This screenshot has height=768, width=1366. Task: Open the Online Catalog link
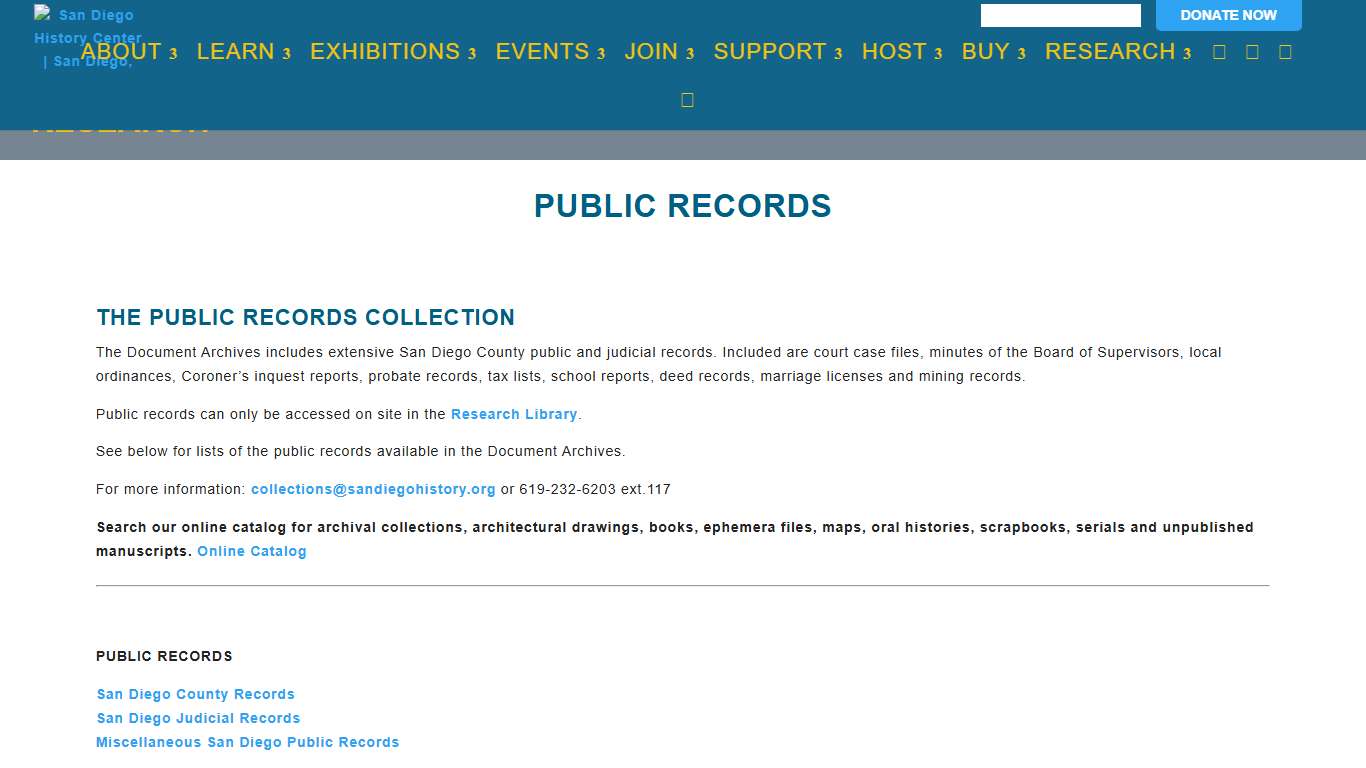252,551
